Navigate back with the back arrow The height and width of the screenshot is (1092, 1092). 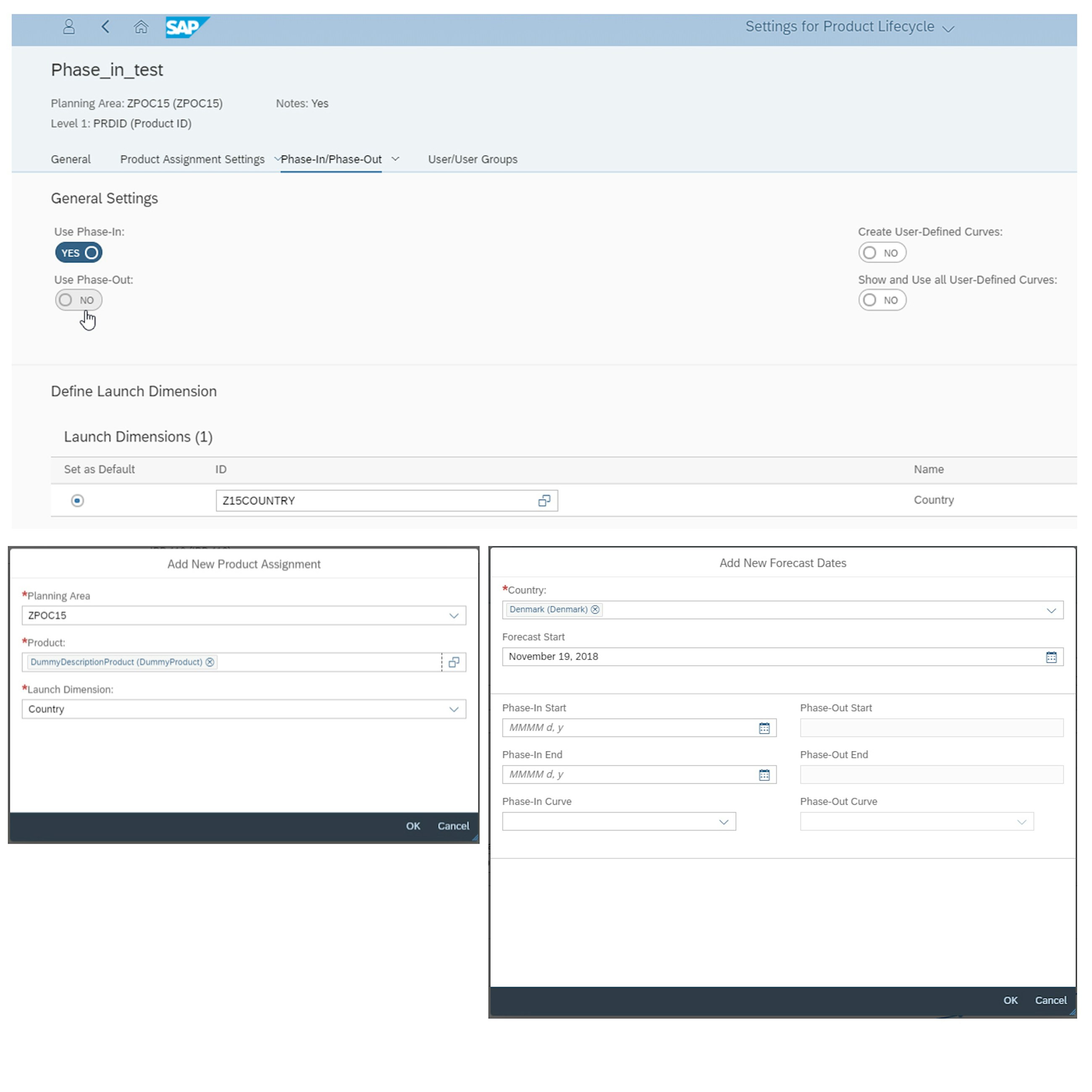[105, 26]
